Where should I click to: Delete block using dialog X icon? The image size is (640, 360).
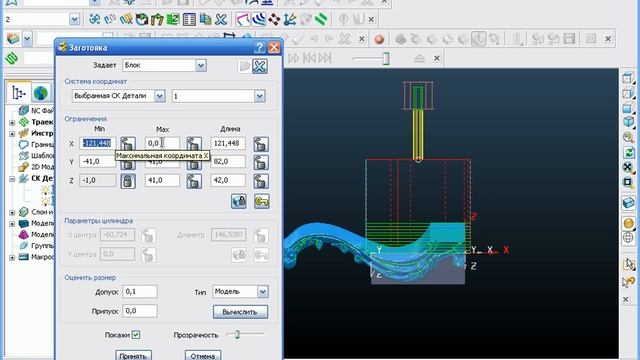pyautogui.click(x=260, y=66)
